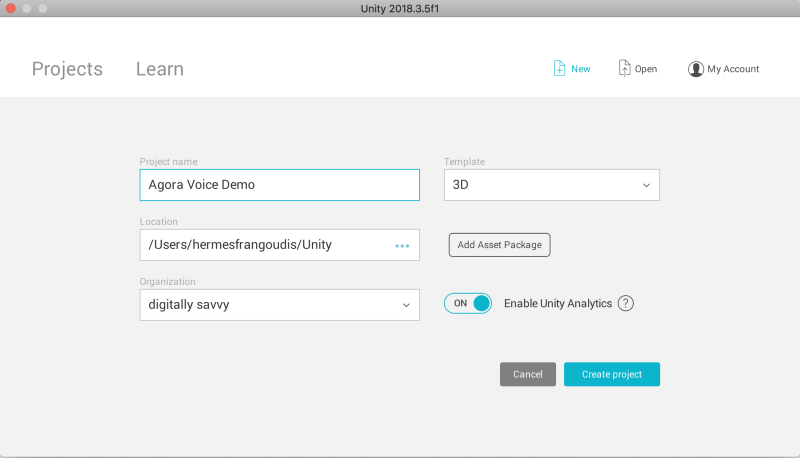This screenshot has height=458, width=800.
Task: Expand the Organization digitally savvy dropdown
Action: tap(280, 305)
